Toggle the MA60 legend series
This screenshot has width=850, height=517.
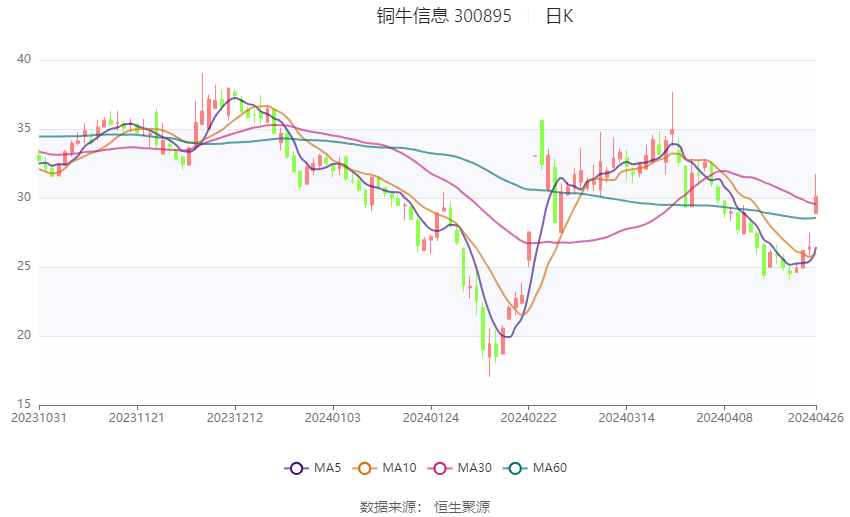pos(535,468)
